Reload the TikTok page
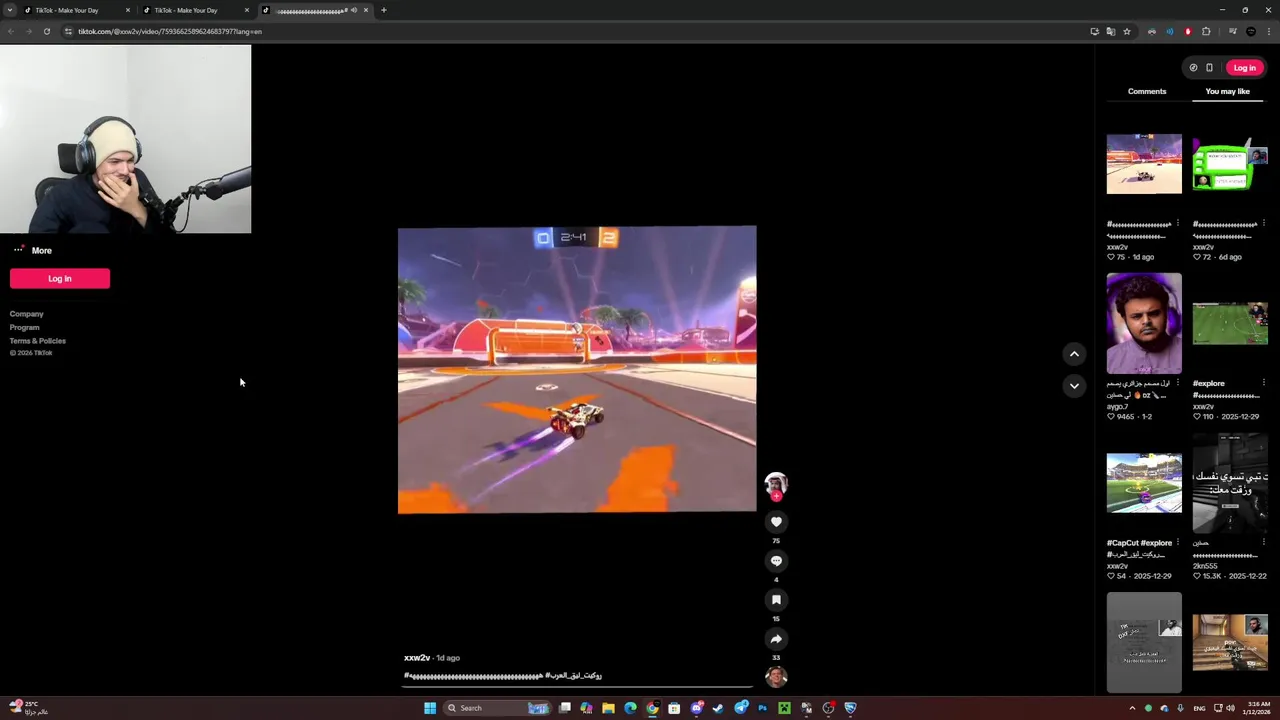This screenshot has width=1280, height=720. pos(46,31)
